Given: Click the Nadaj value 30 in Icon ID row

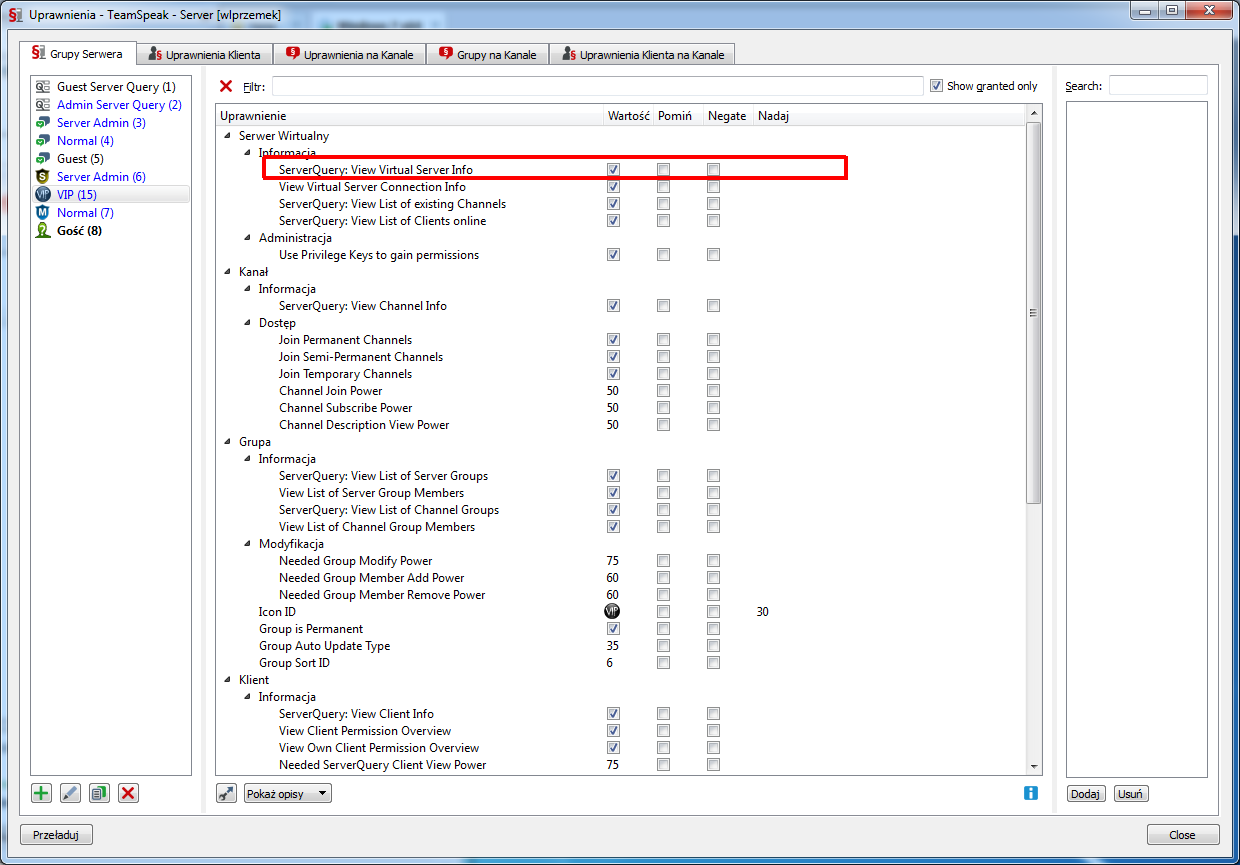Looking at the screenshot, I should [x=763, y=612].
